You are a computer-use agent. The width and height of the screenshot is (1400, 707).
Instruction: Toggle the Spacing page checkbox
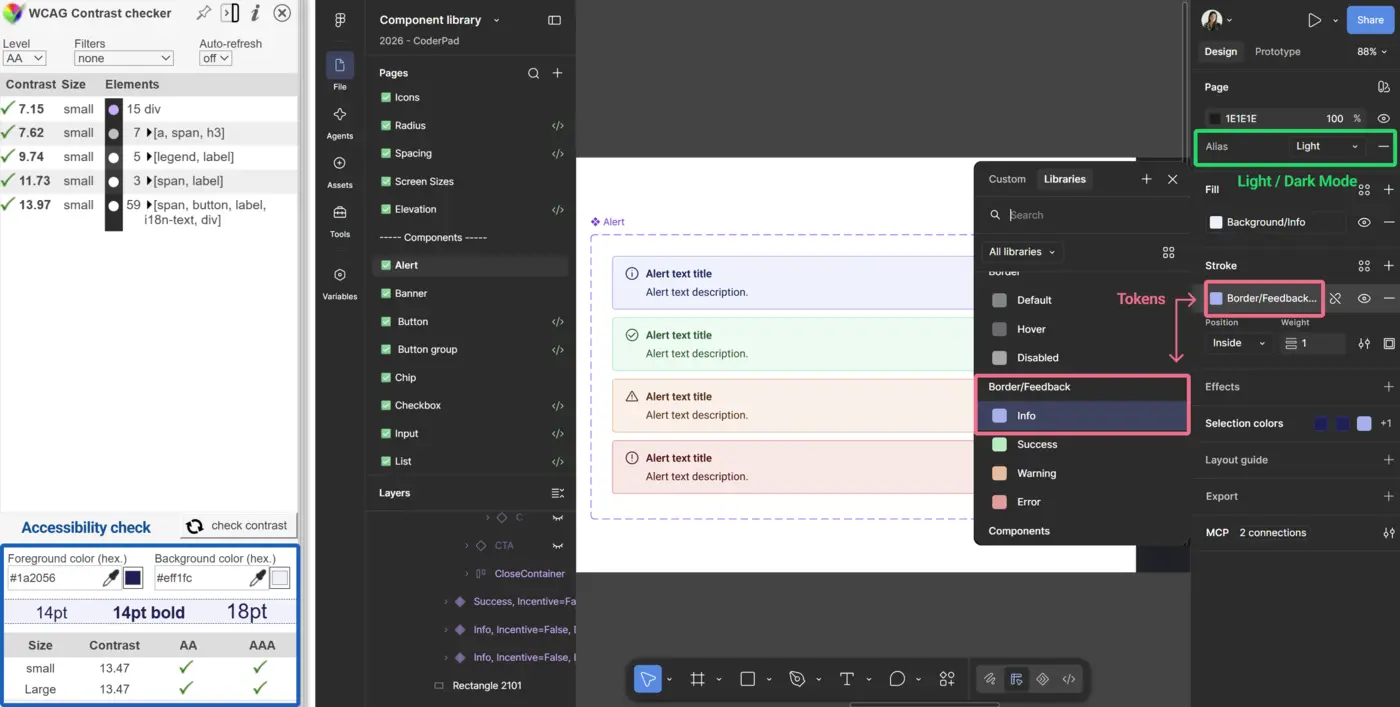point(386,153)
